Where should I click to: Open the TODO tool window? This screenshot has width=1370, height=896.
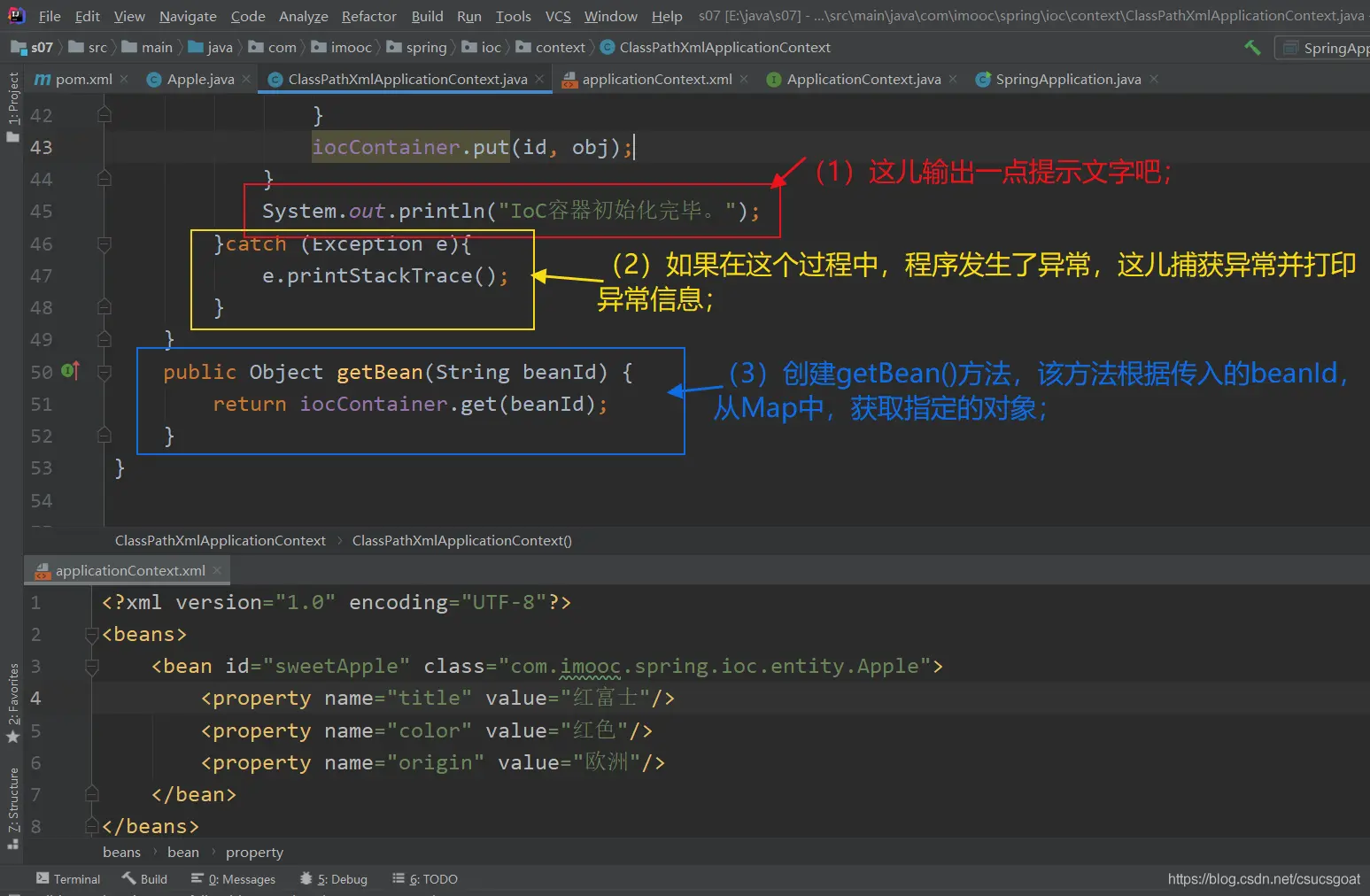pos(425,879)
